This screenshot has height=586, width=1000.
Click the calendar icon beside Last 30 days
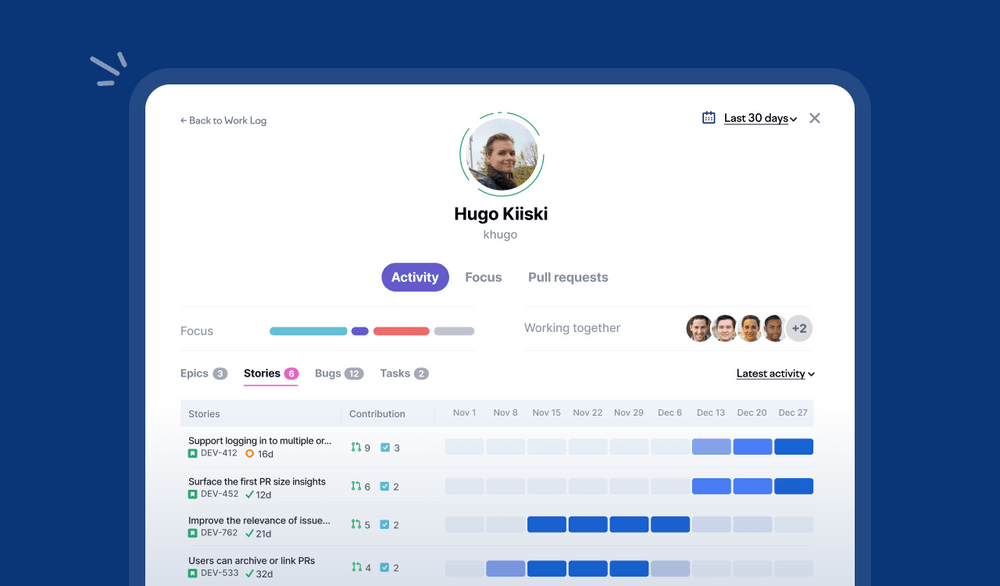coord(708,117)
